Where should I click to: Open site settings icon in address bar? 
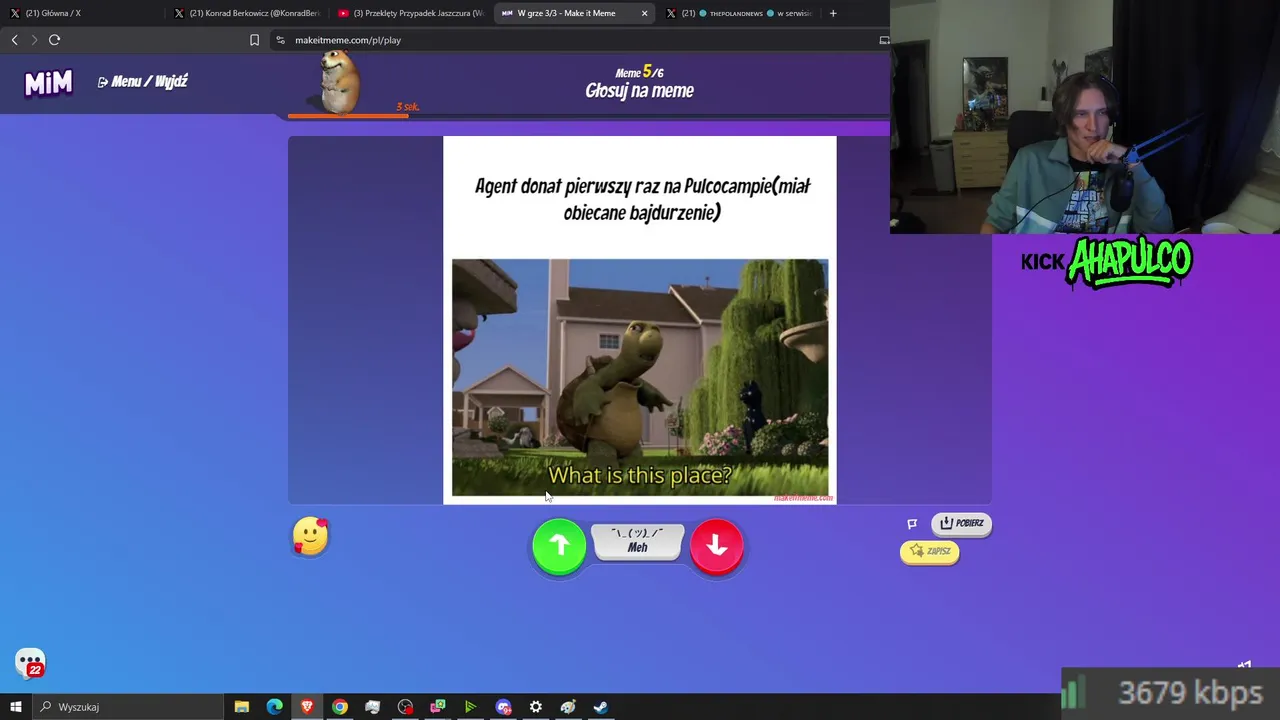281,40
